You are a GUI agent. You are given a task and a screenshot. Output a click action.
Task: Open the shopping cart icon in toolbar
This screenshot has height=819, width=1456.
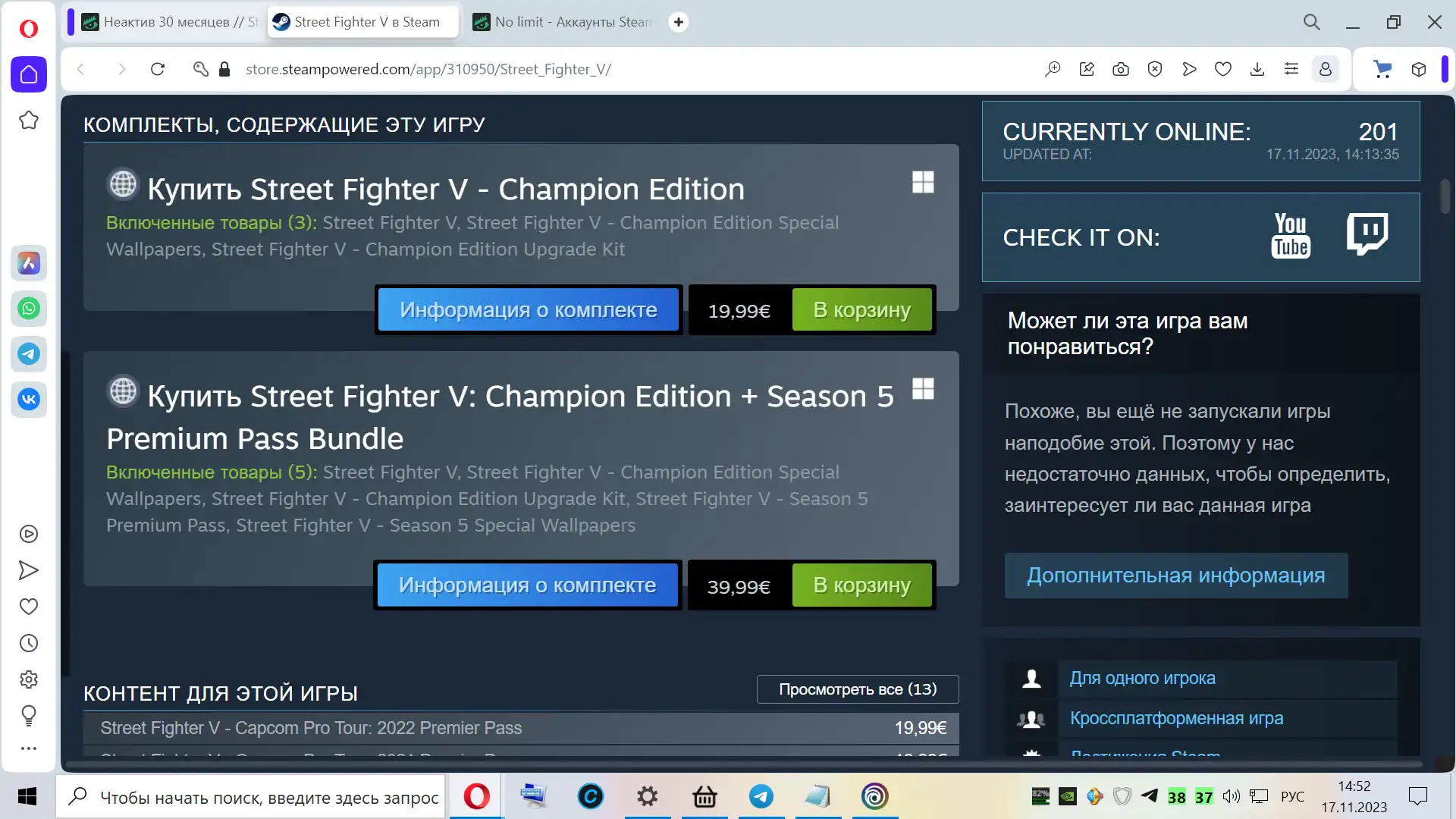click(x=1382, y=69)
